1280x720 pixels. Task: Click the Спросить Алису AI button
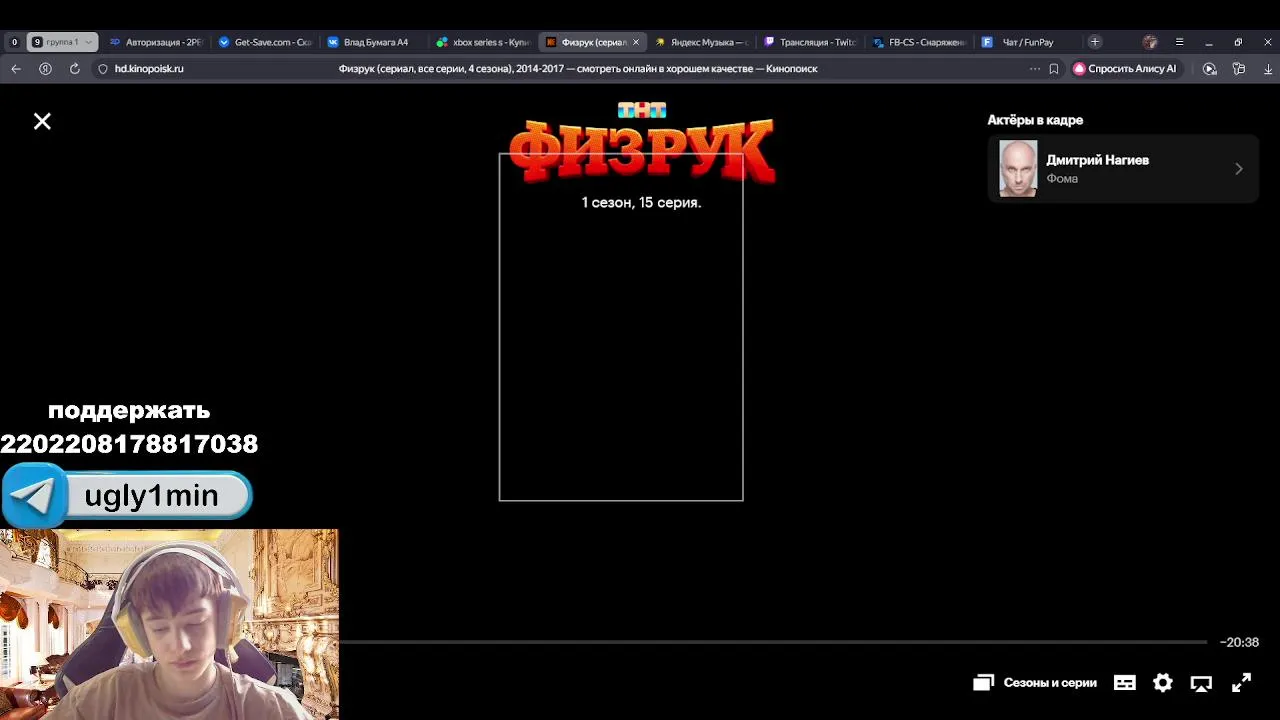(1125, 69)
